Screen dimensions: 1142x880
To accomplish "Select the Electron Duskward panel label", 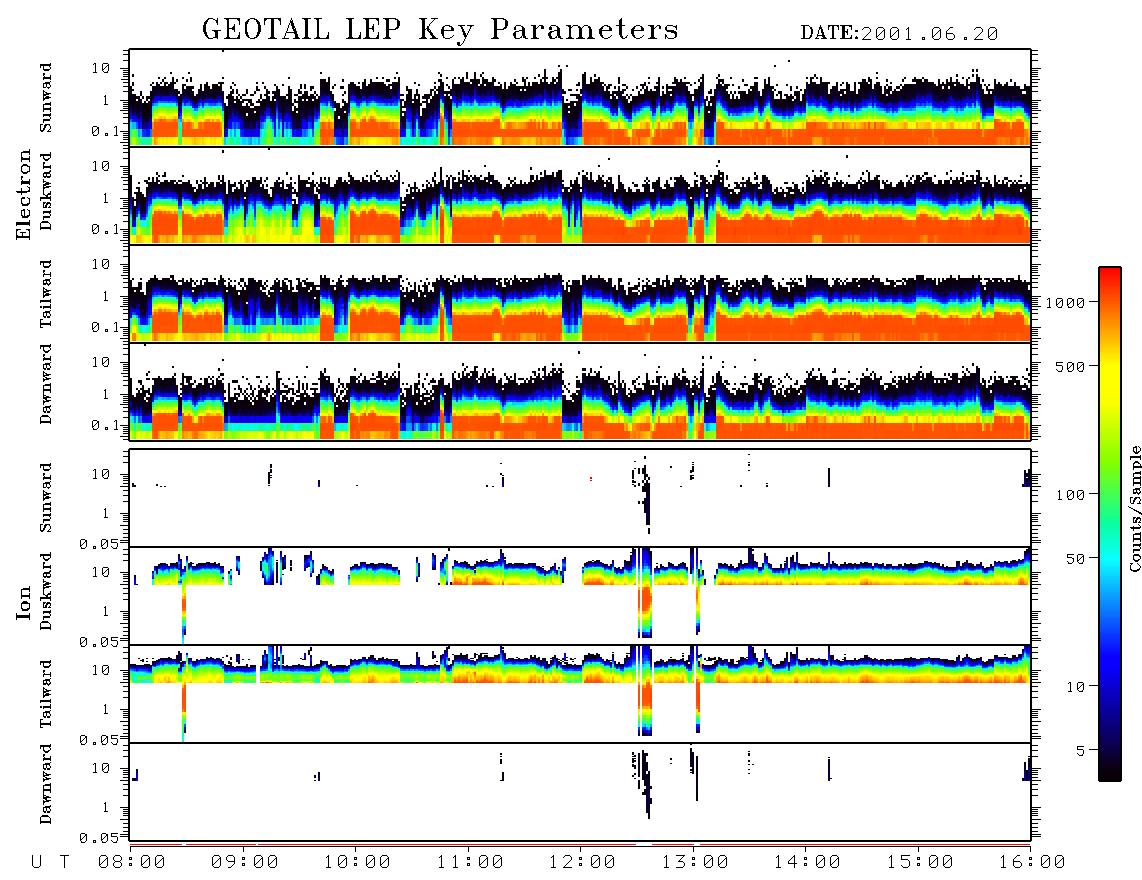I will (x=46, y=192).
